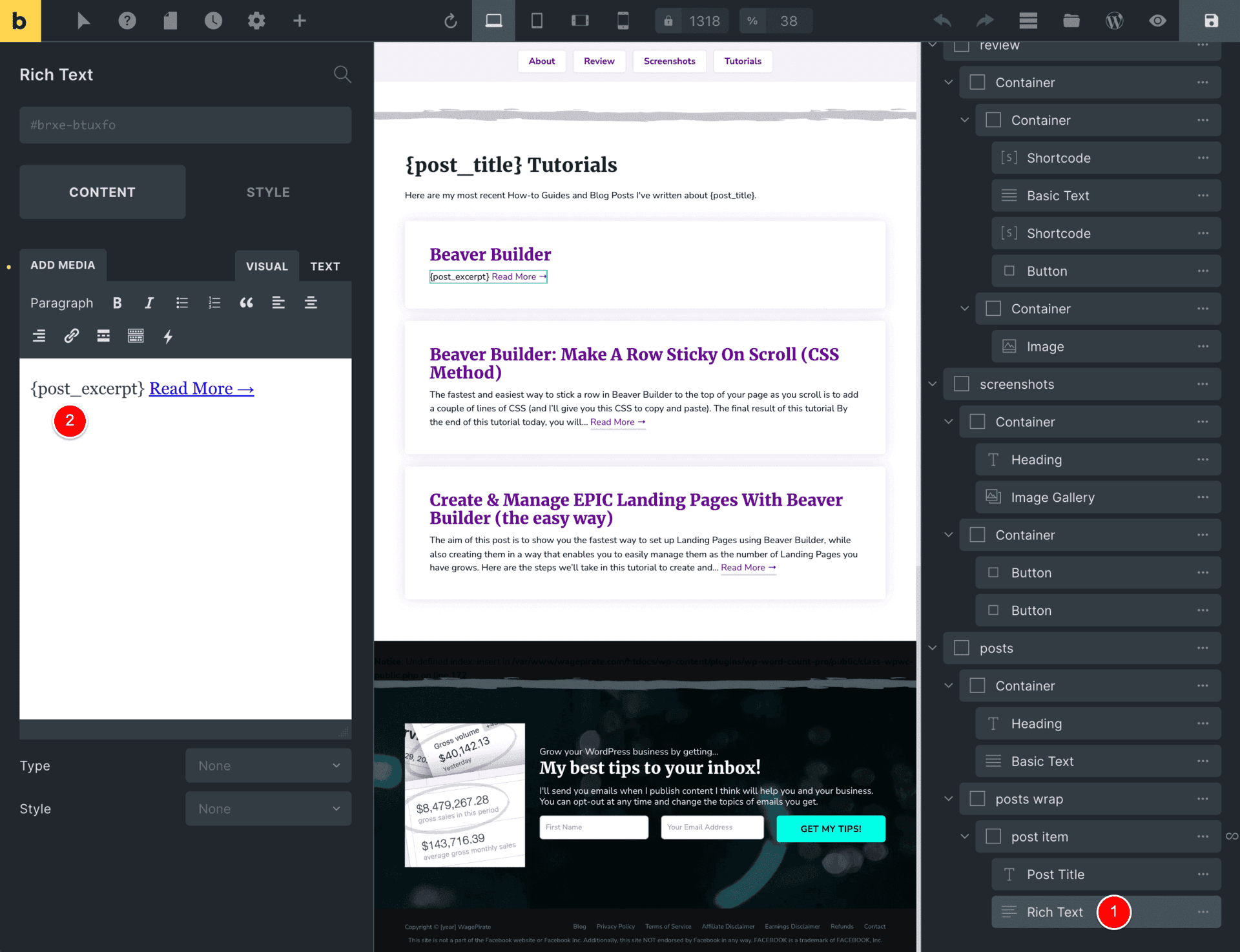This screenshot has width=1240, height=952.
Task: Click the First Name field
Action: point(594,827)
